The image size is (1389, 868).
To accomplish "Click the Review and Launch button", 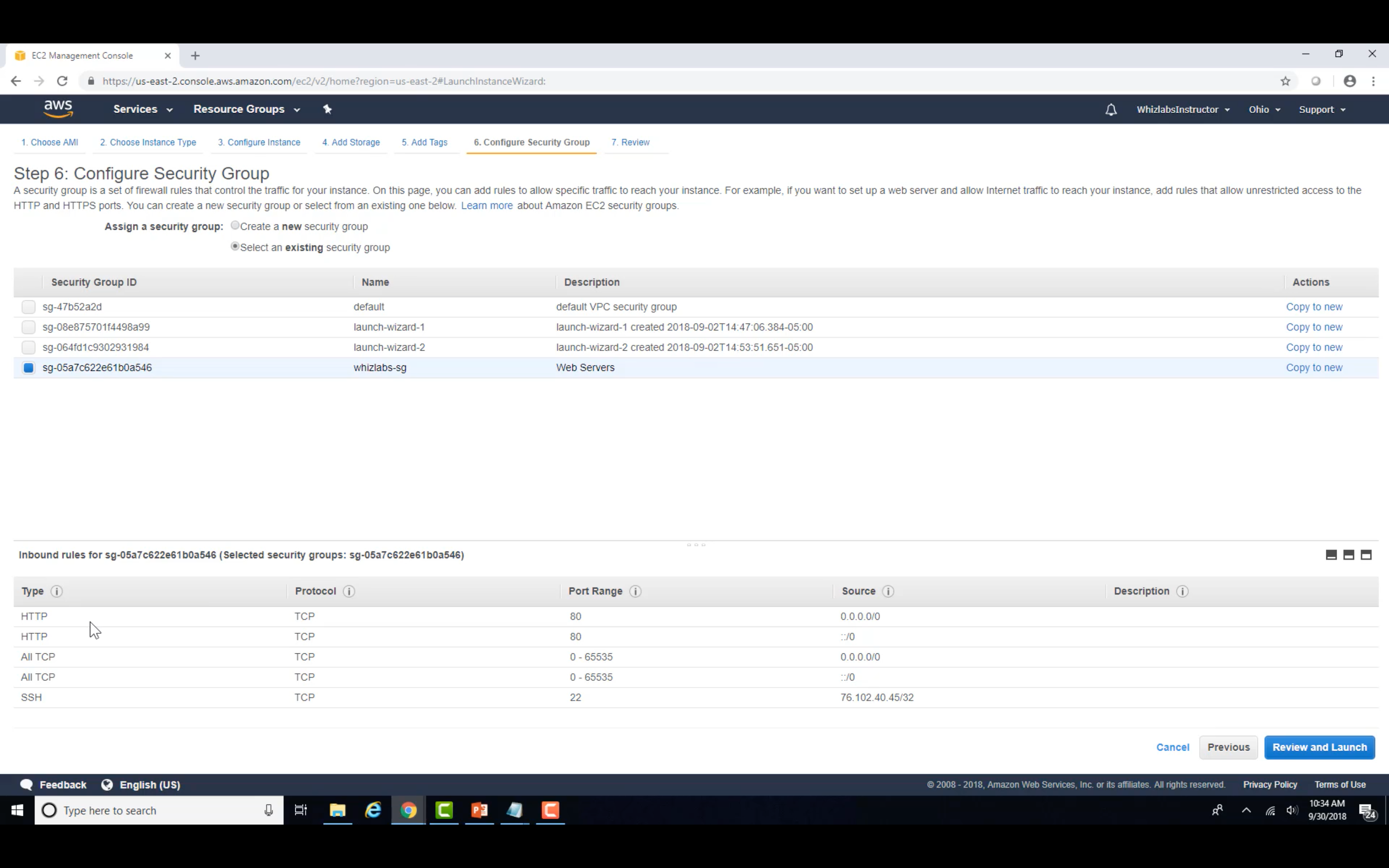I will point(1319,747).
